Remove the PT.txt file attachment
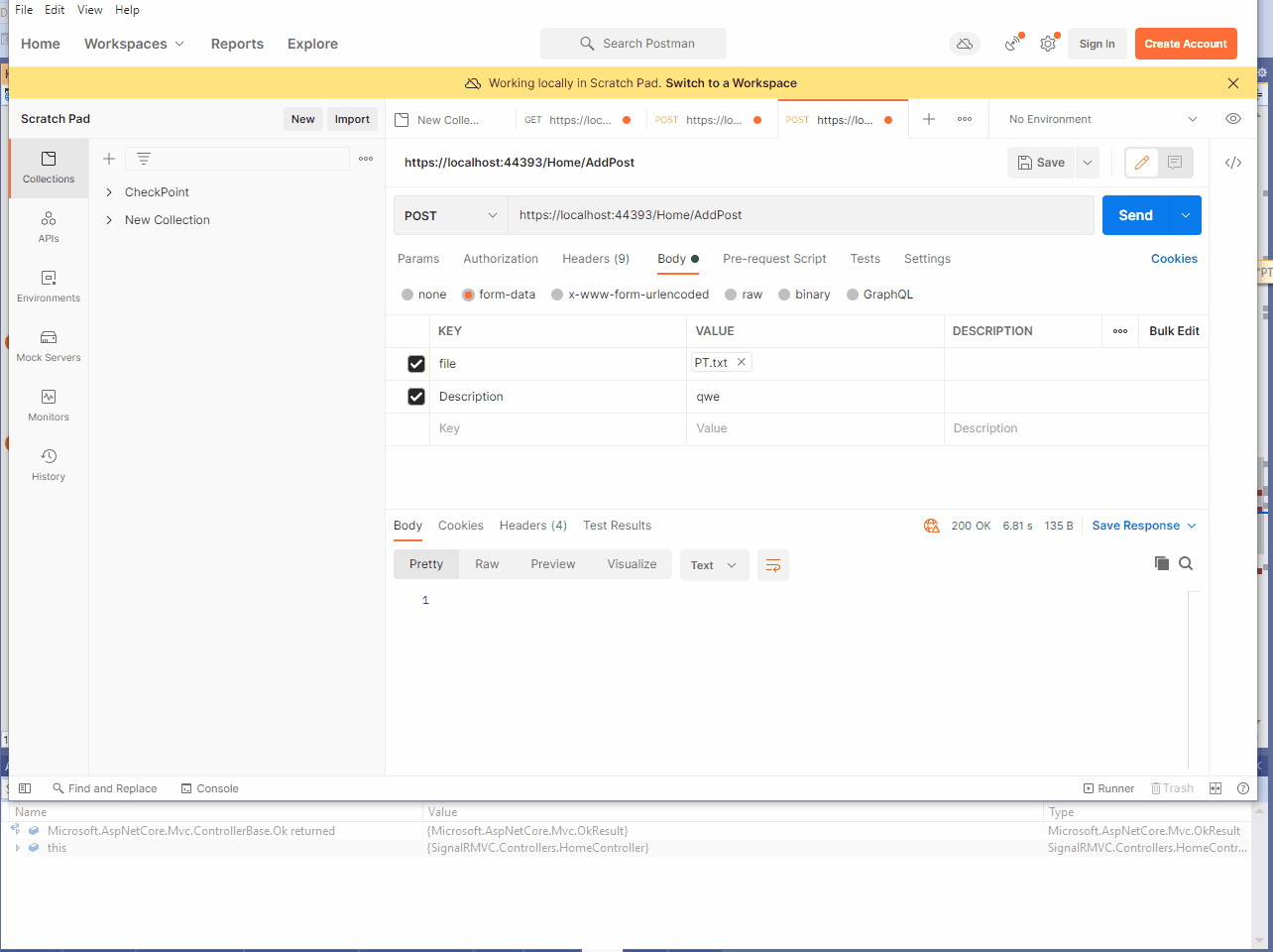Image resolution: width=1273 pixels, height=952 pixels. tap(741, 362)
